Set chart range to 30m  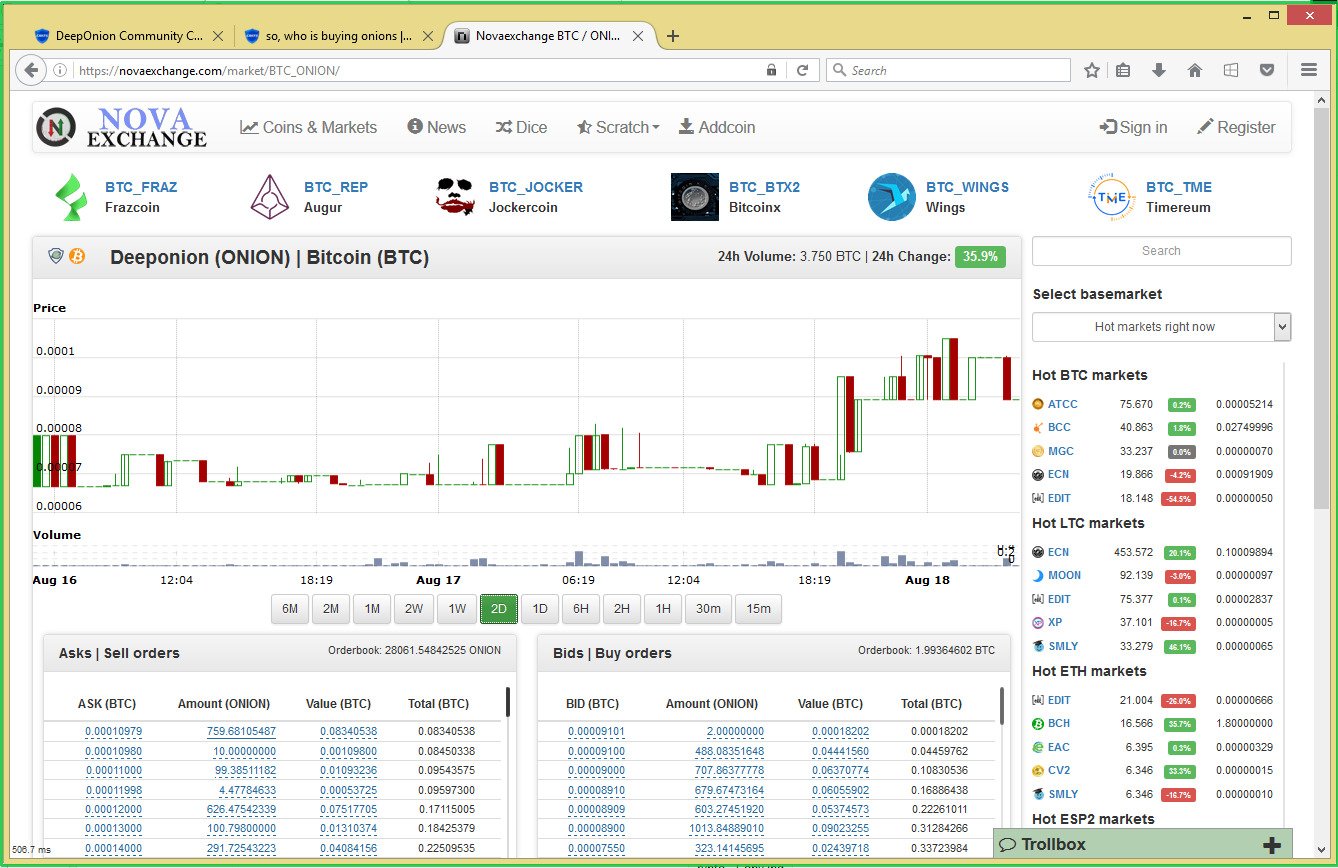[709, 609]
